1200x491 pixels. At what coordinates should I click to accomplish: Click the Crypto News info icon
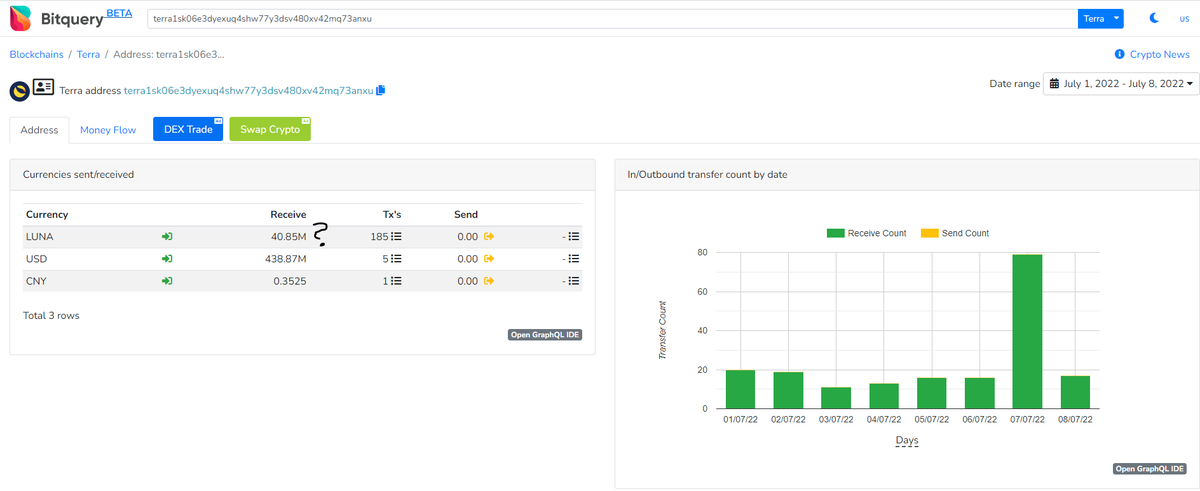1119,54
